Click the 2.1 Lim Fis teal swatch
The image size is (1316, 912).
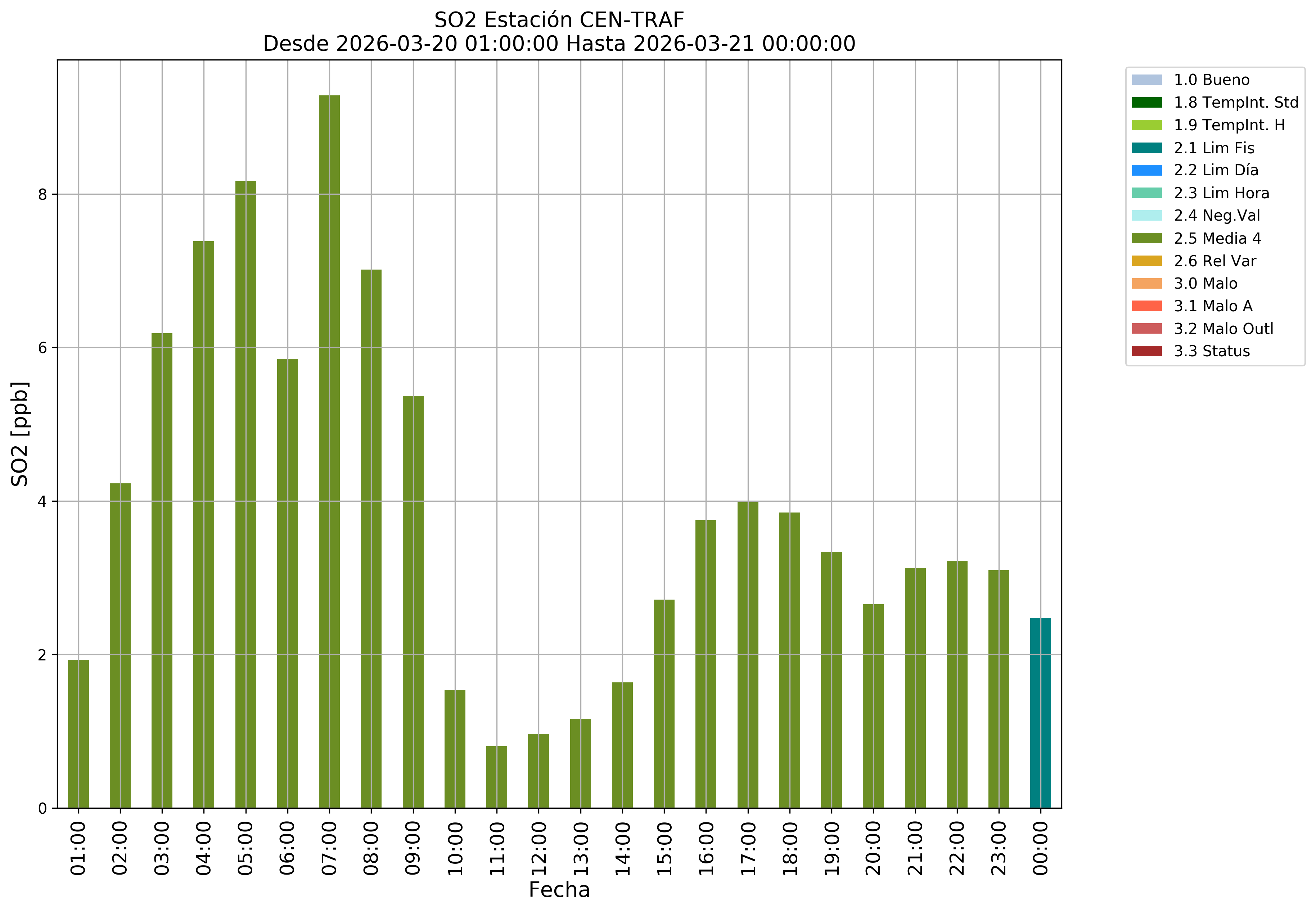[x=1146, y=148]
